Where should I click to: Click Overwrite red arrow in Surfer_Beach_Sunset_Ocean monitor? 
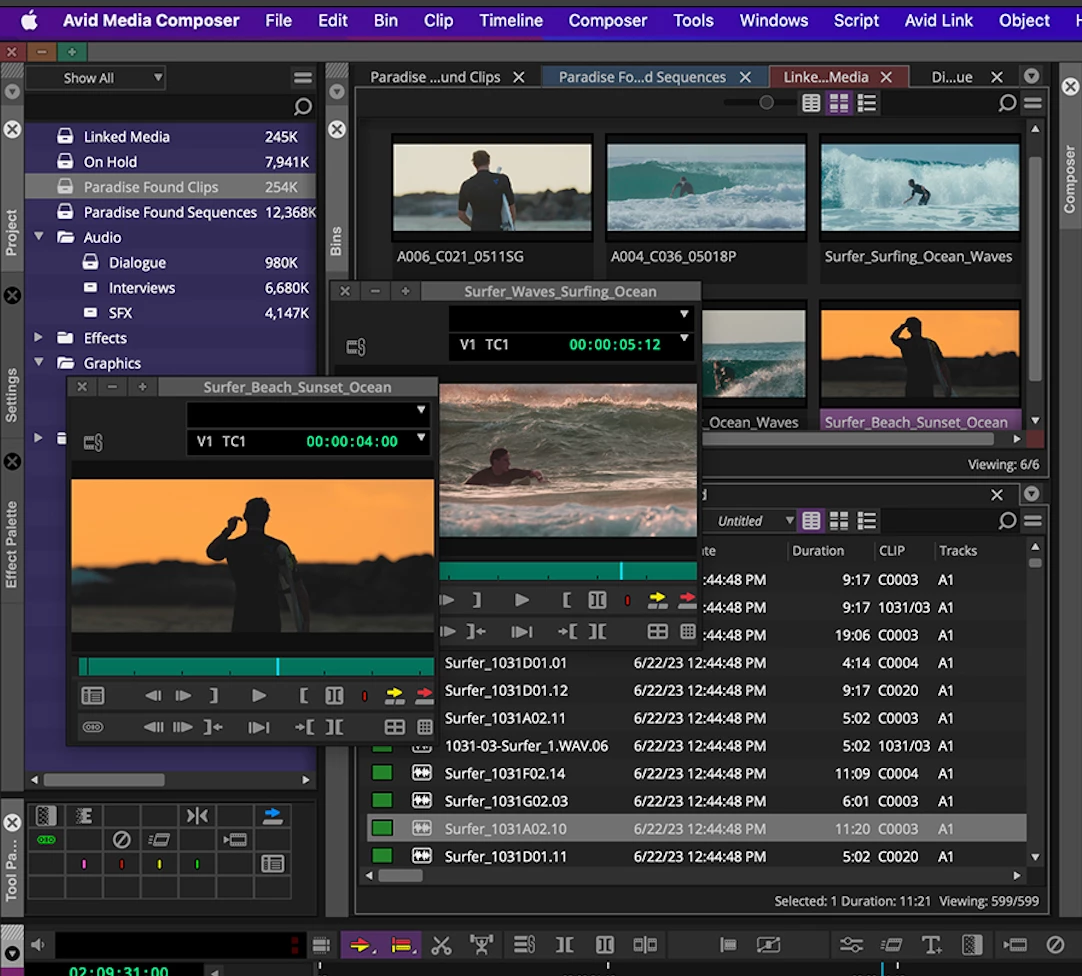(424, 696)
